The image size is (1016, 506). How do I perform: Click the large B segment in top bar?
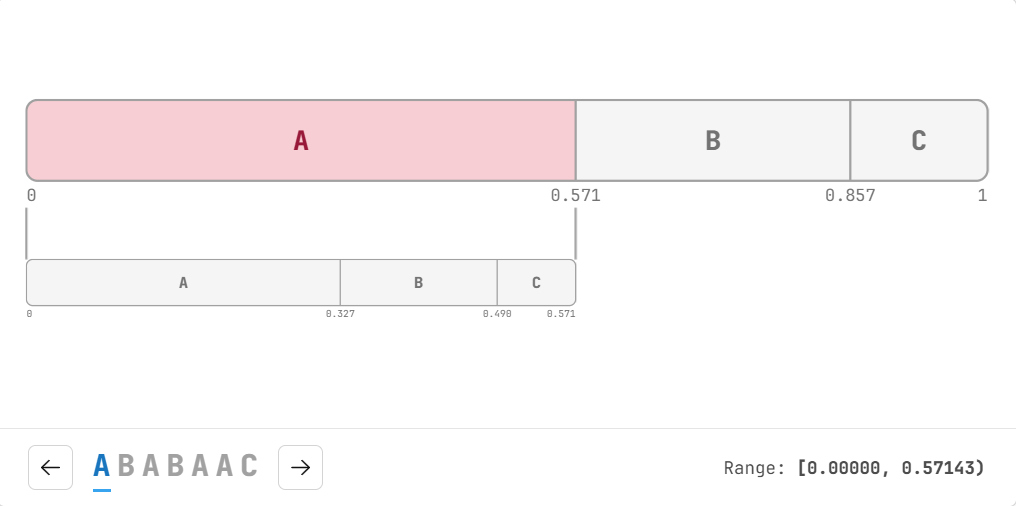(x=713, y=141)
